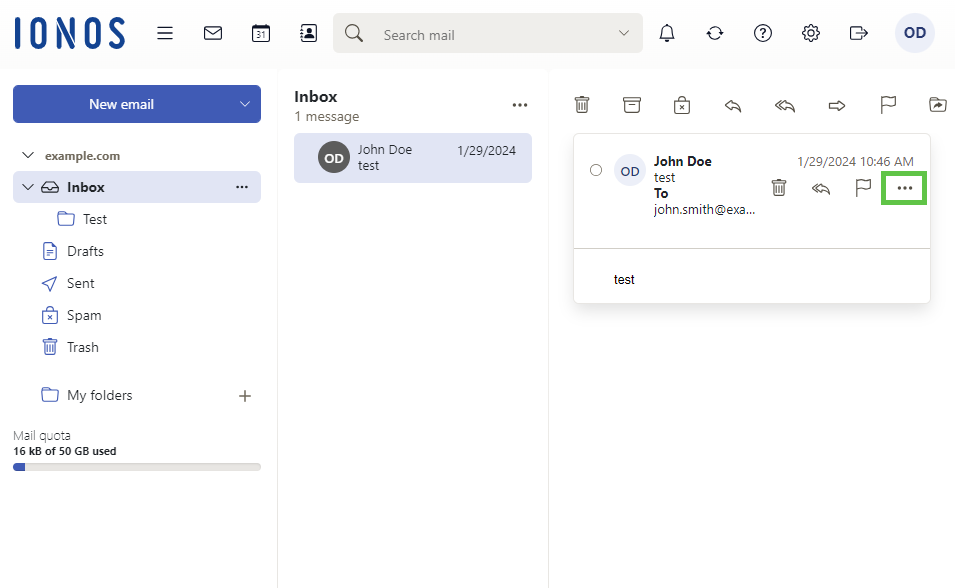Open the New email dropdown arrow
This screenshot has width=955, height=588.
tap(245, 104)
